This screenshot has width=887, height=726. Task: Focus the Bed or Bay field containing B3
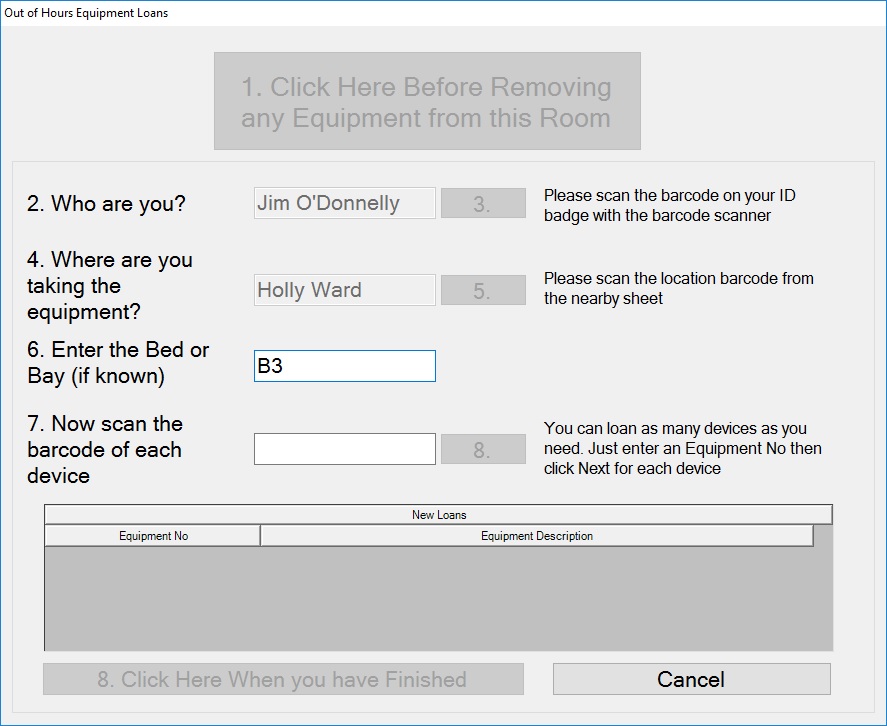click(x=345, y=366)
